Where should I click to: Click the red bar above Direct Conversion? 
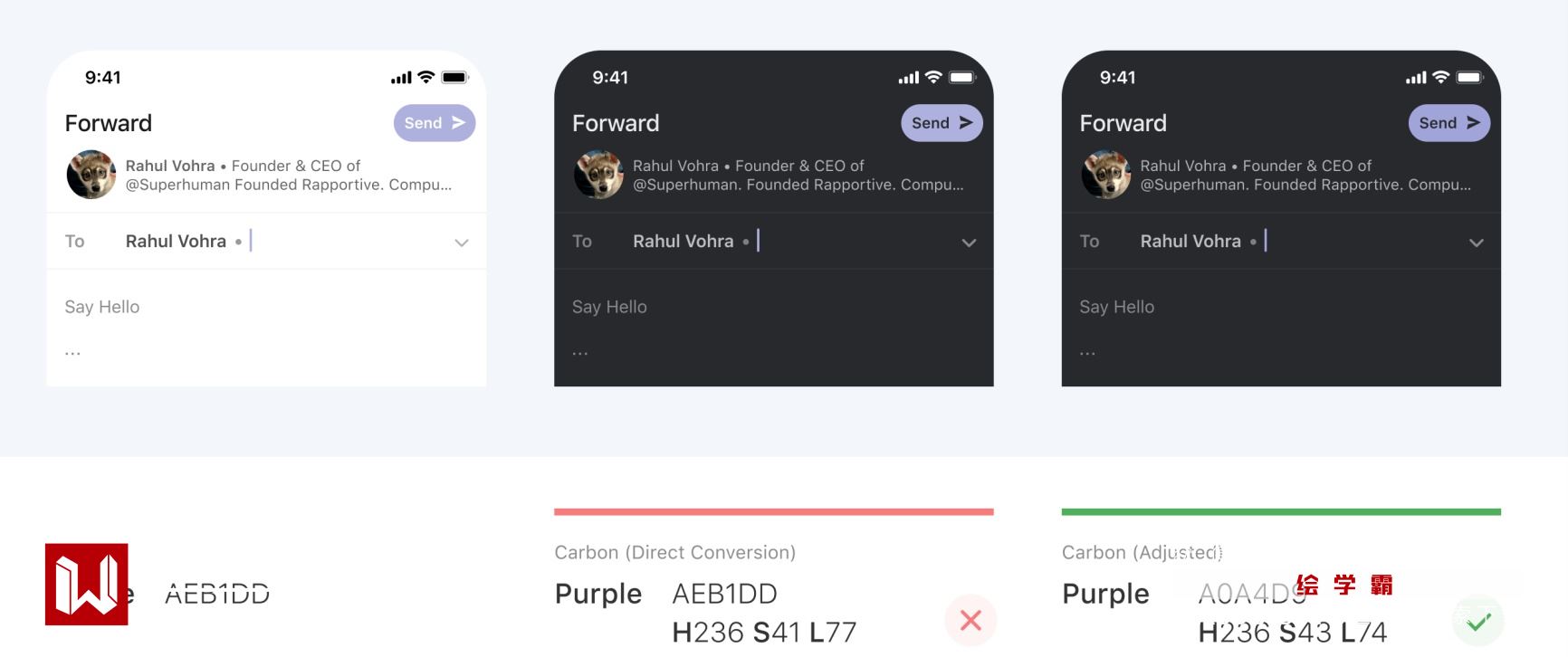[773, 512]
